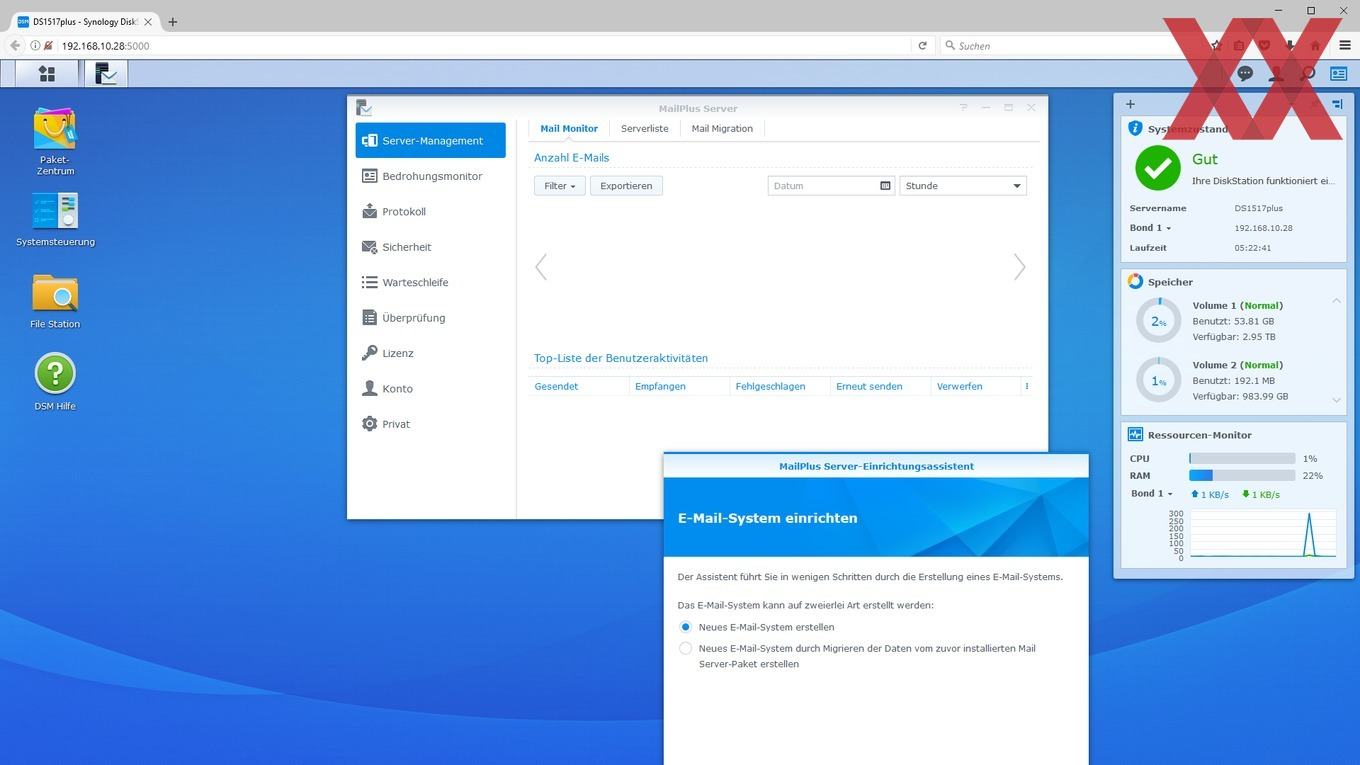Image resolution: width=1360 pixels, height=765 pixels.
Task: Click the Laufzeit value 05:22:41
Action: click(1253, 248)
